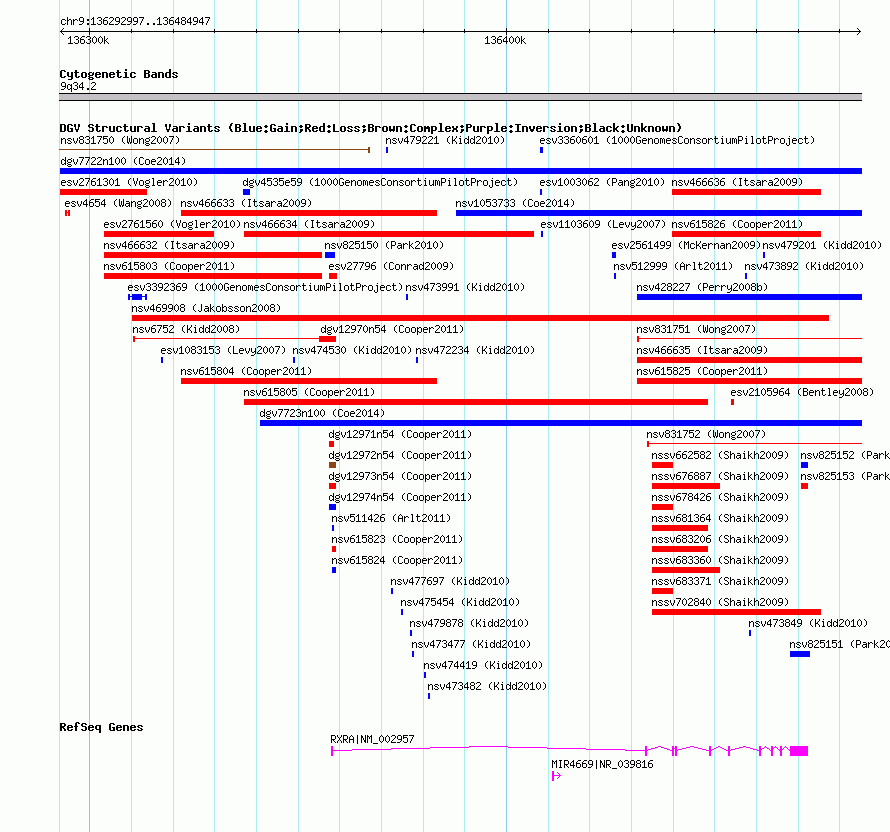Open dgv4535e59 variant label
The image size is (890, 832).
380,182
